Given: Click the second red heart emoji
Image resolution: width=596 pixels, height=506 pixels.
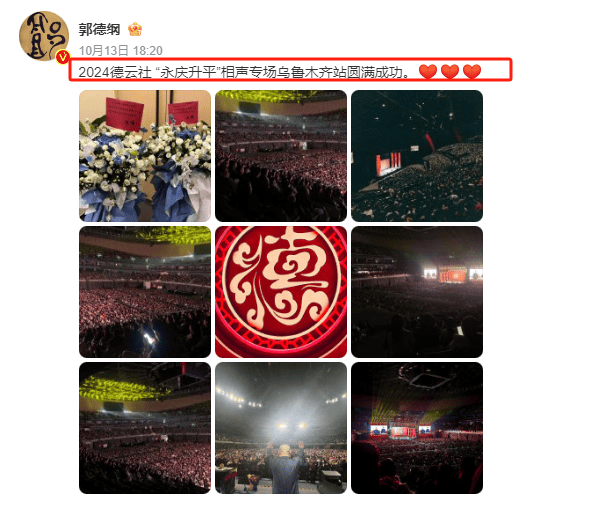Looking at the screenshot, I should [450, 71].
